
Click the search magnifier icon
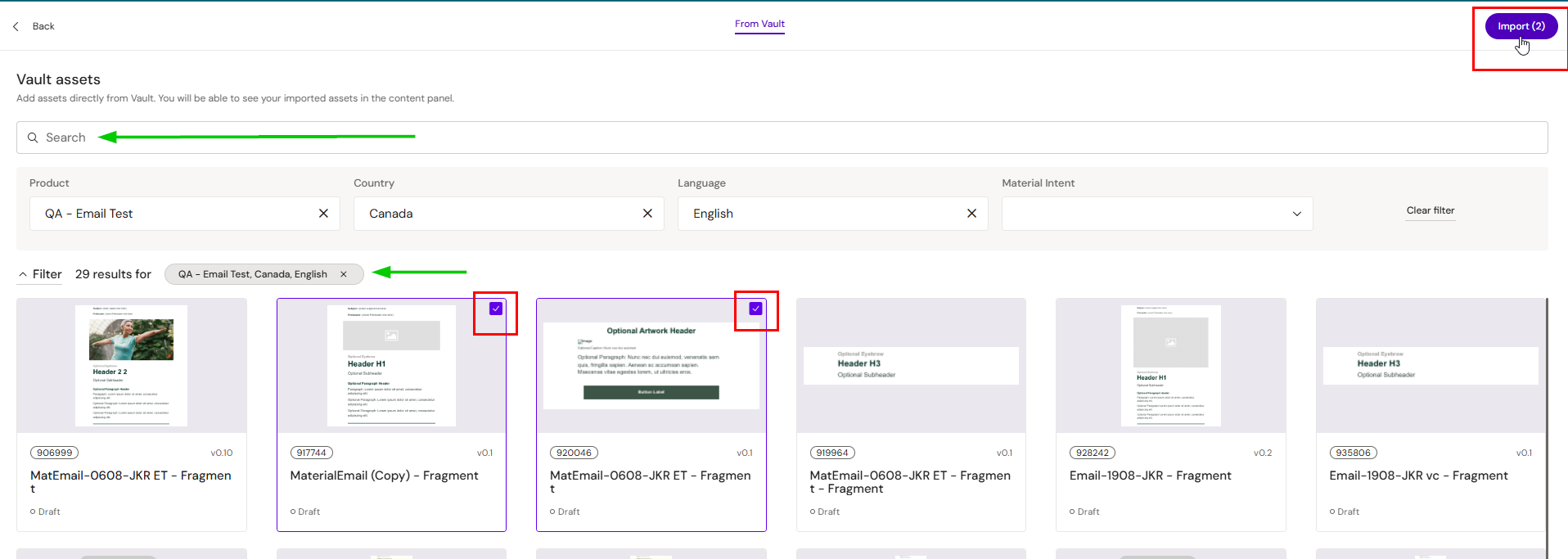(x=33, y=137)
